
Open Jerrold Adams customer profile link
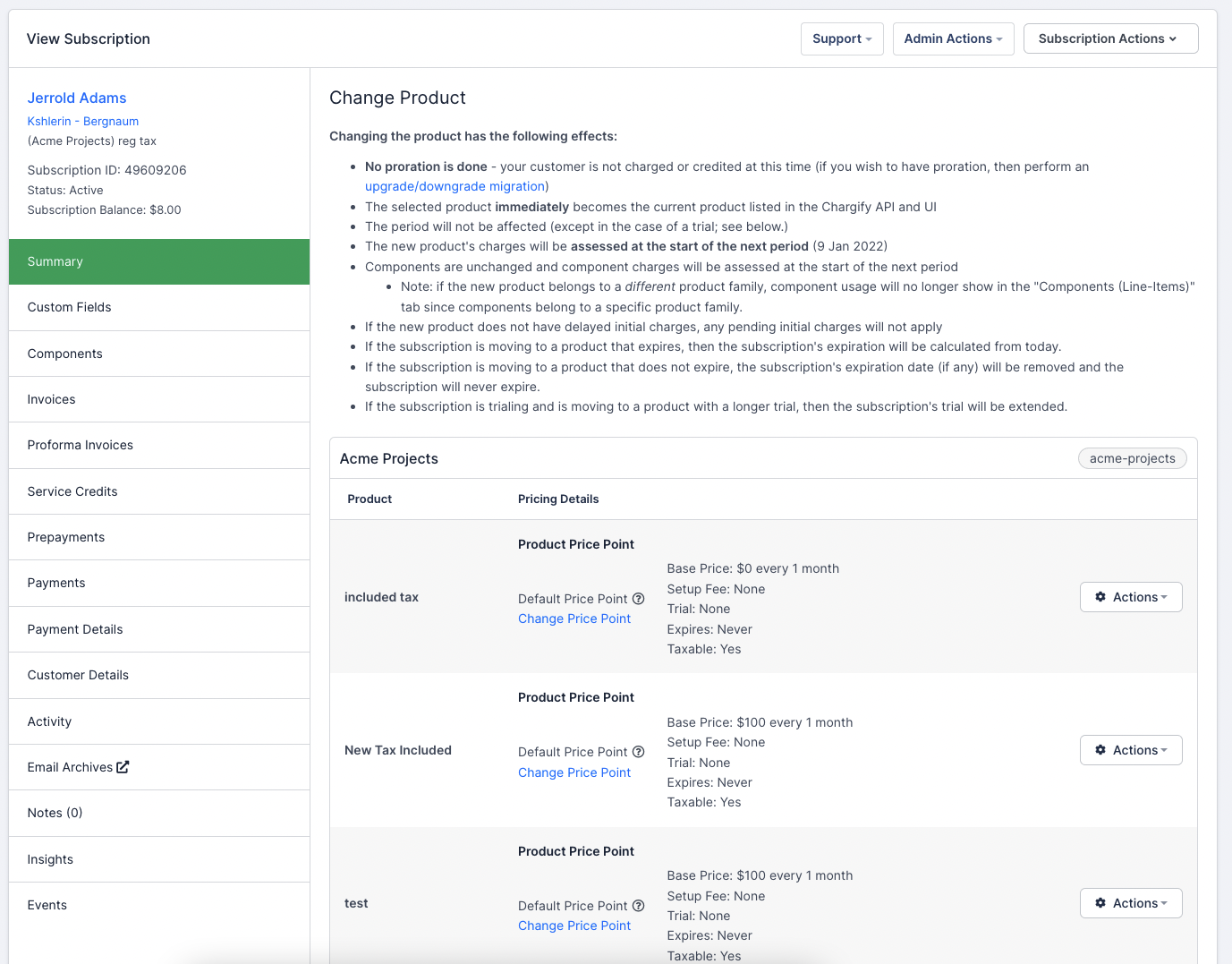coord(77,98)
